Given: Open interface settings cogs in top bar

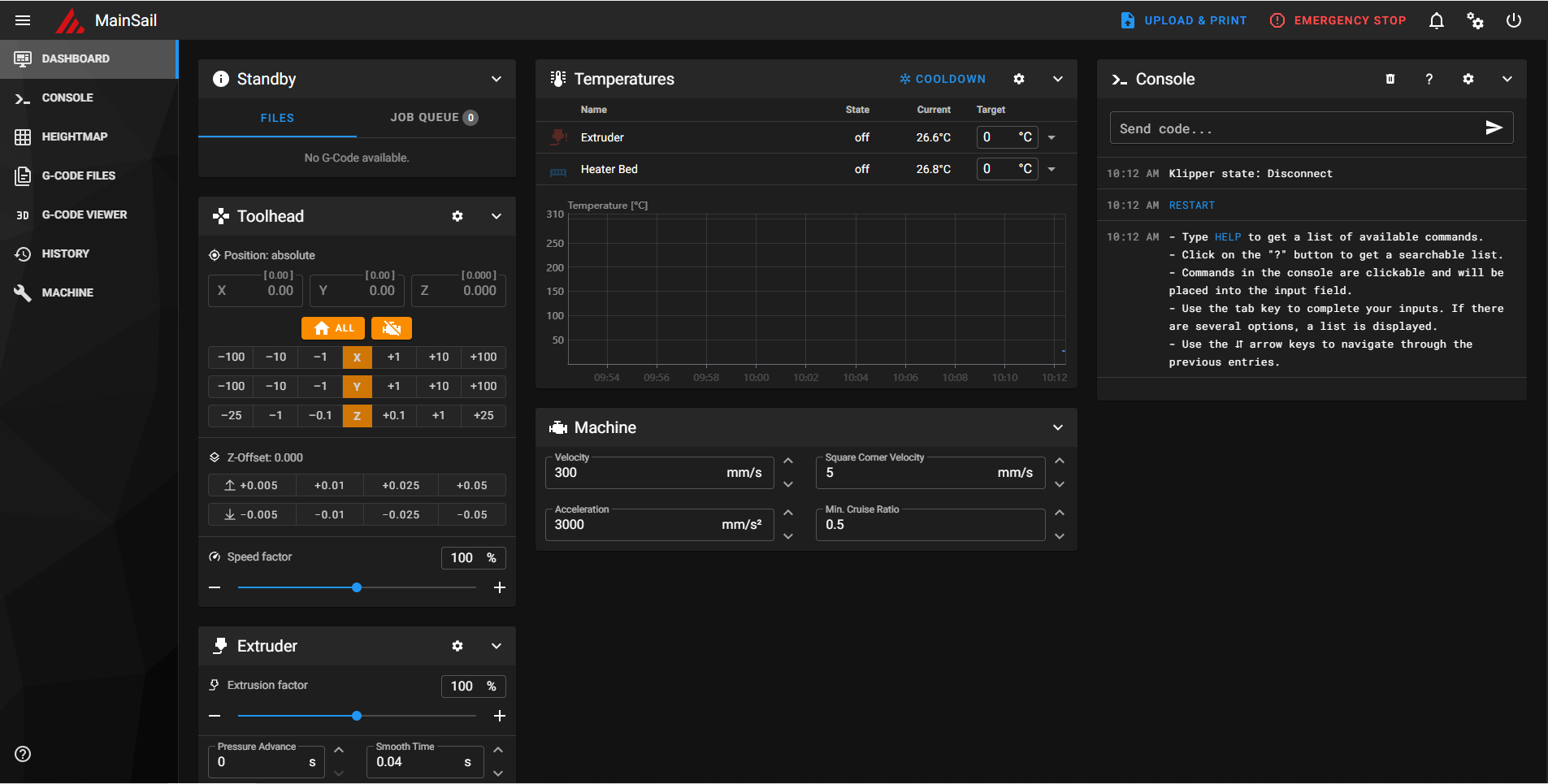Looking at the screenshot, I should click(1475, 20).
